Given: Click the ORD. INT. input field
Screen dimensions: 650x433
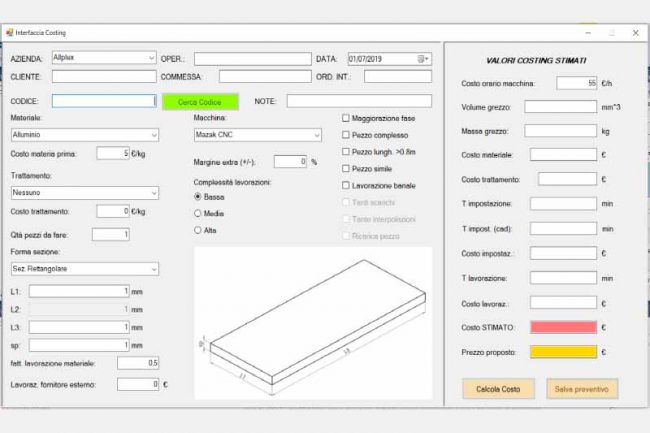Looking at the screenshot, I should click(398, 77).
